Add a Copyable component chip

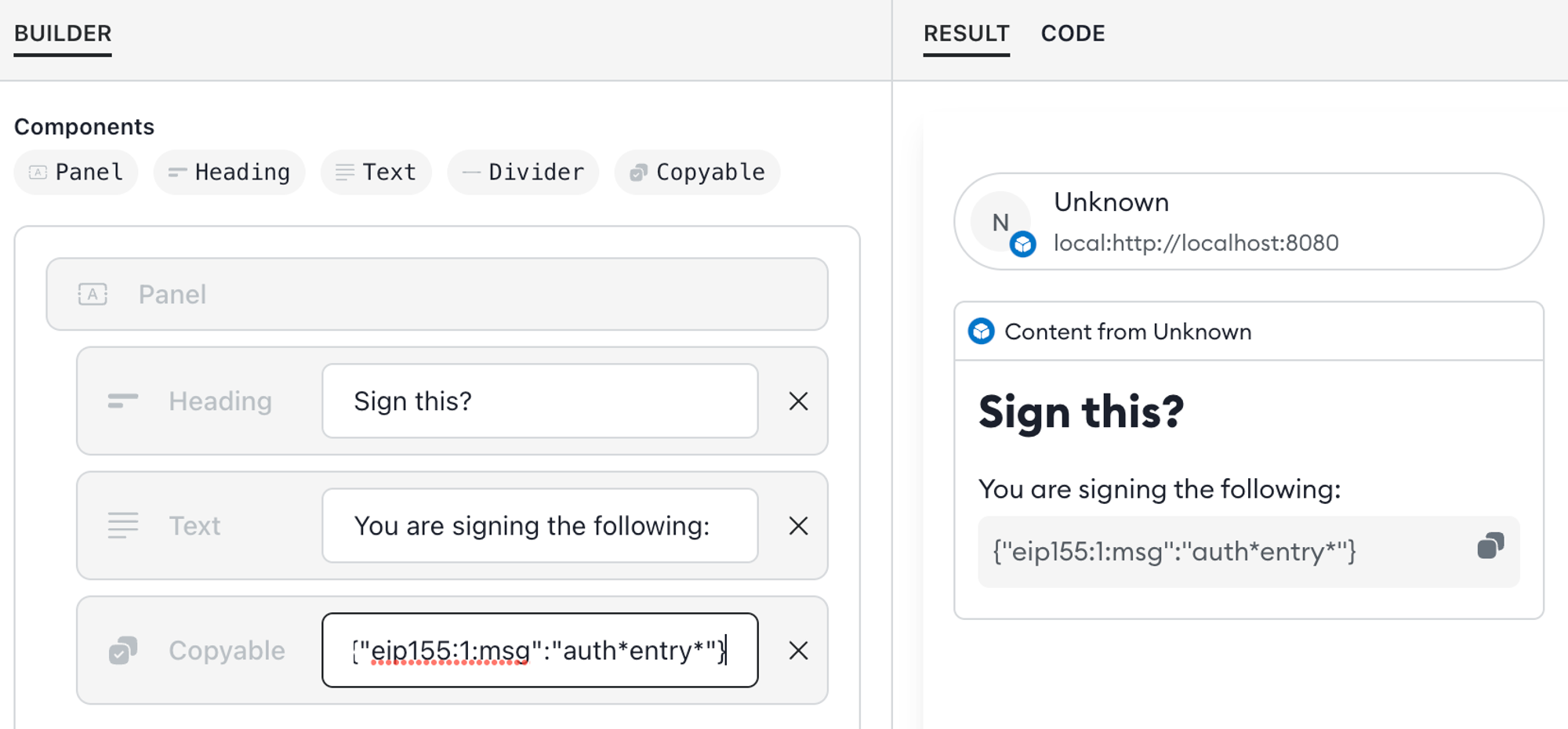(697, 172)
